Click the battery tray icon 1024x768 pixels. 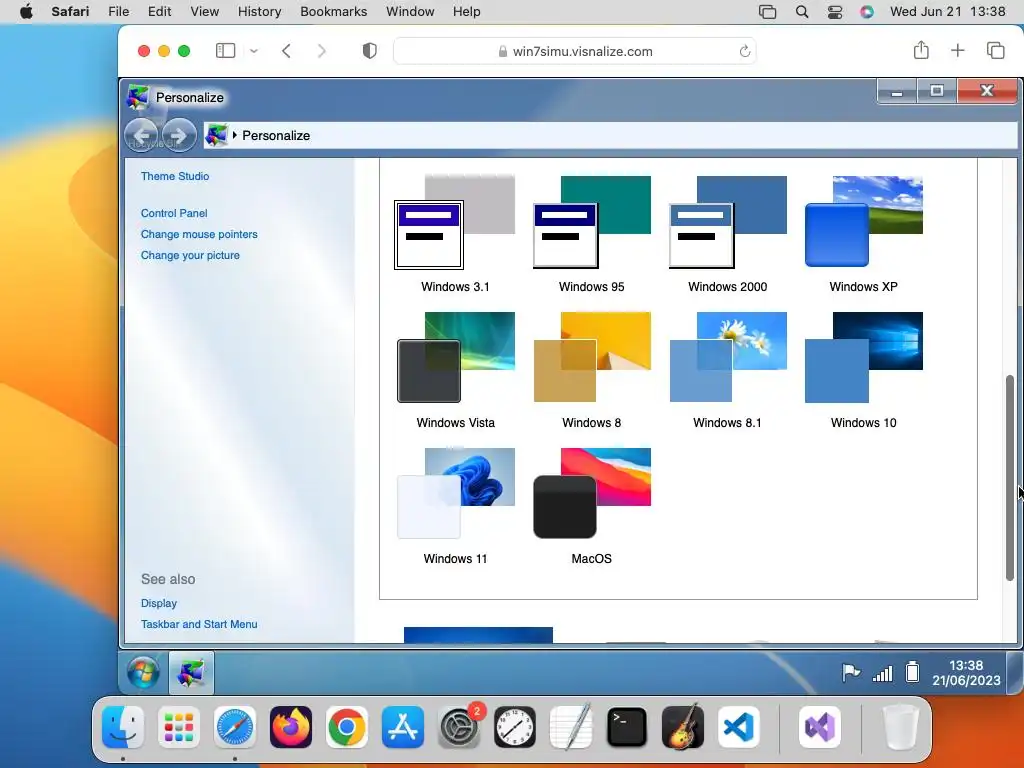click(912, 671)
